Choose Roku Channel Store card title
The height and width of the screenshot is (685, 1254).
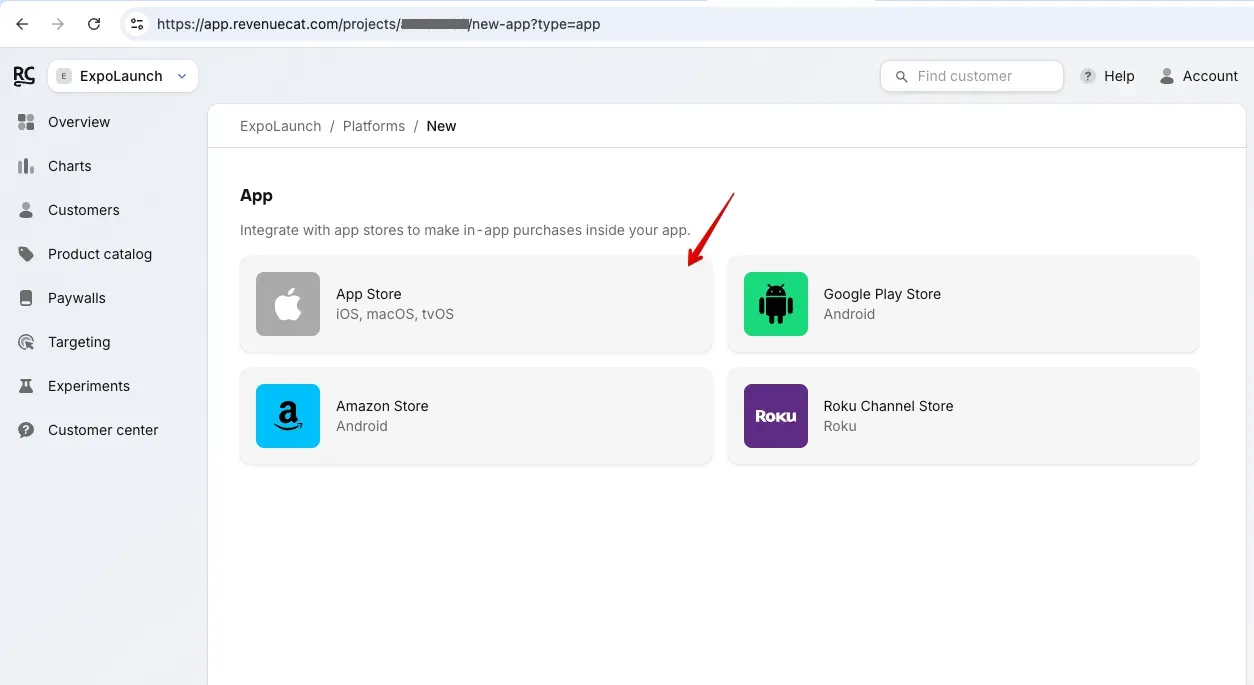(888, 406)
